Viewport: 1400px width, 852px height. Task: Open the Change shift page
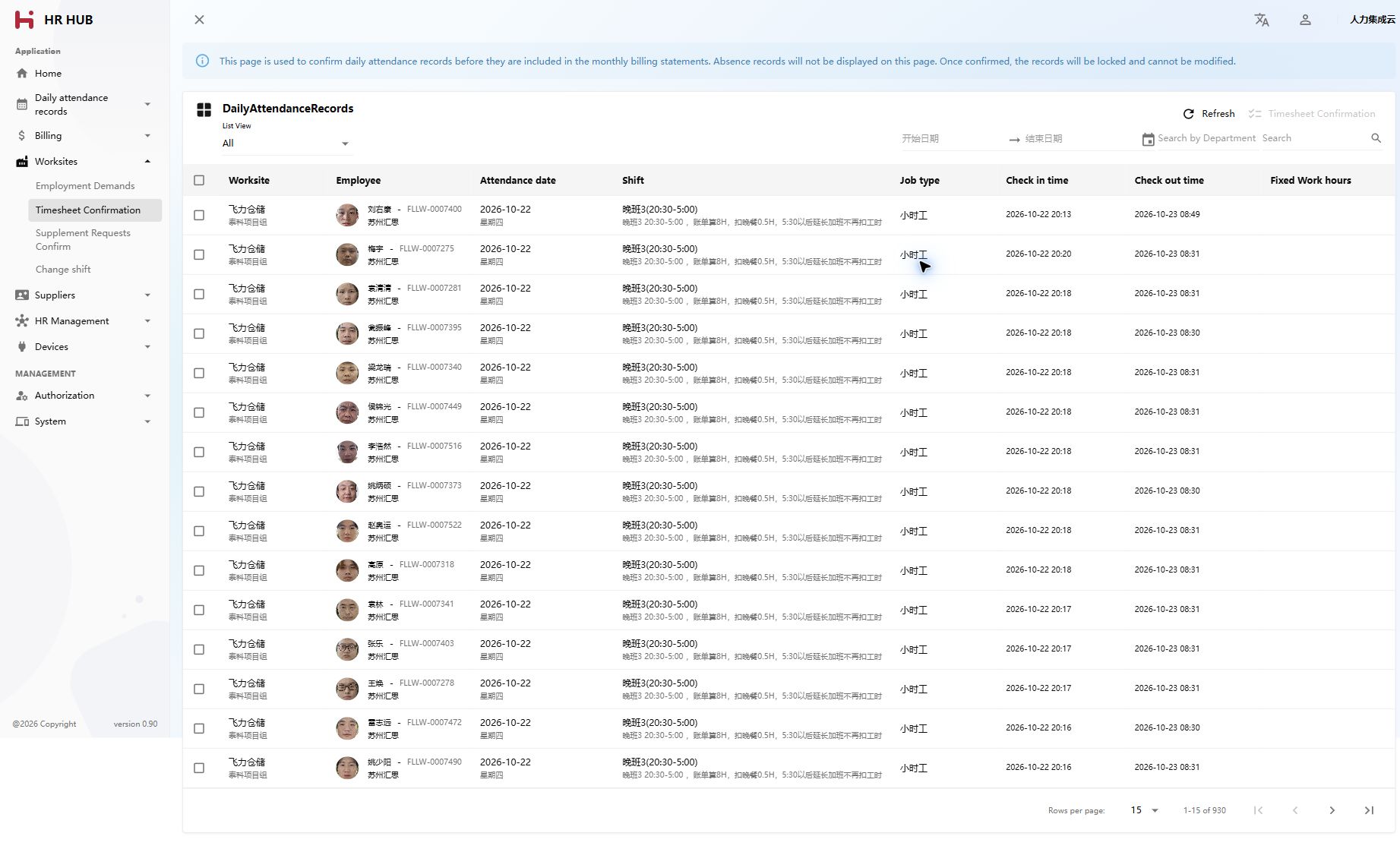[63, 270]
